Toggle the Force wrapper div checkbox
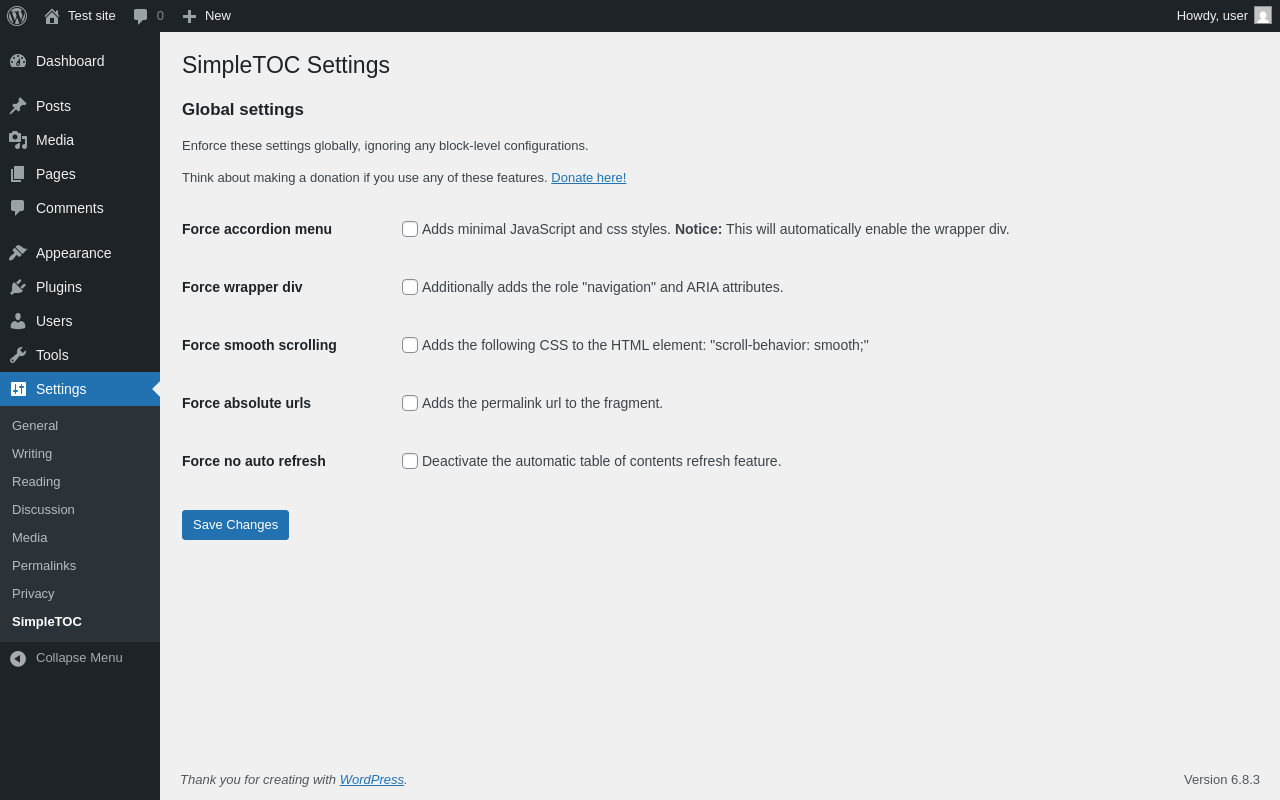The height and width of the screenshot is (800, 1280). pos(410,287)
